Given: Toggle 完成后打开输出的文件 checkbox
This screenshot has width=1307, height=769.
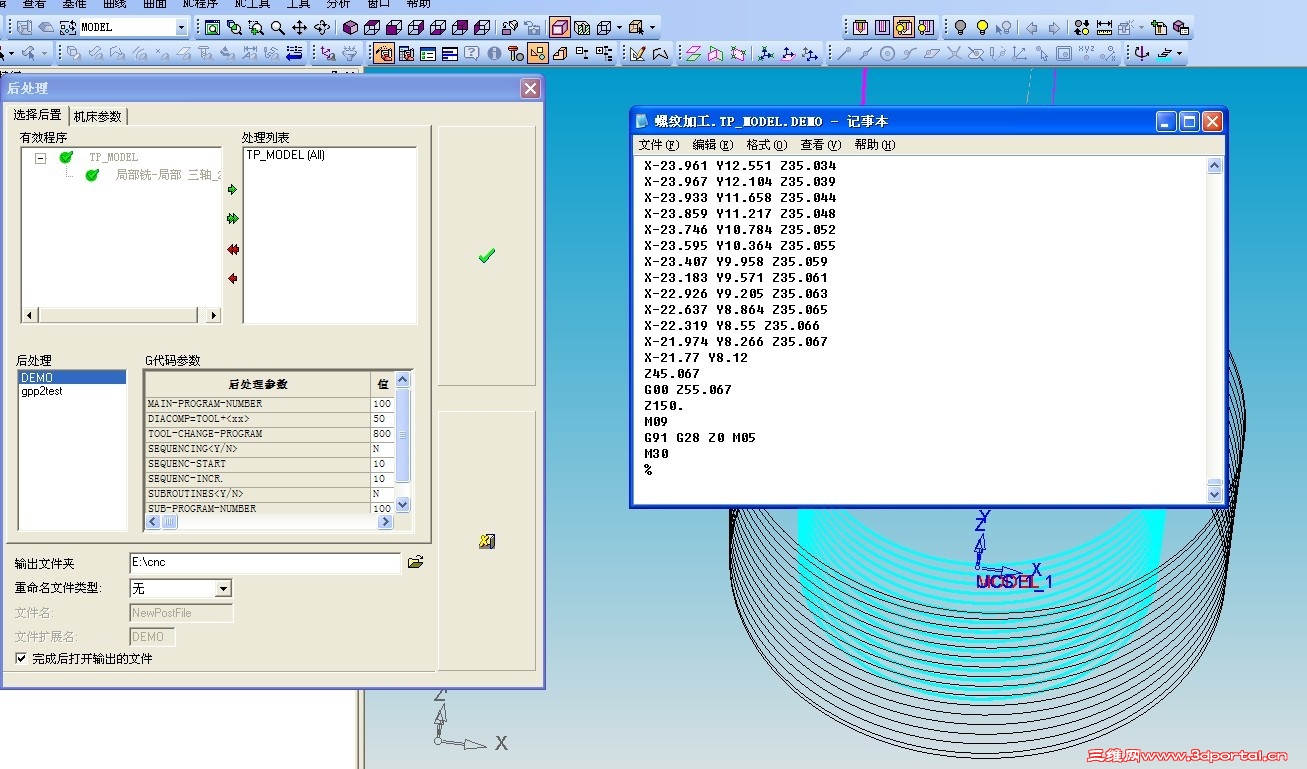Looking at the screenshot, I should click(22, 659).
